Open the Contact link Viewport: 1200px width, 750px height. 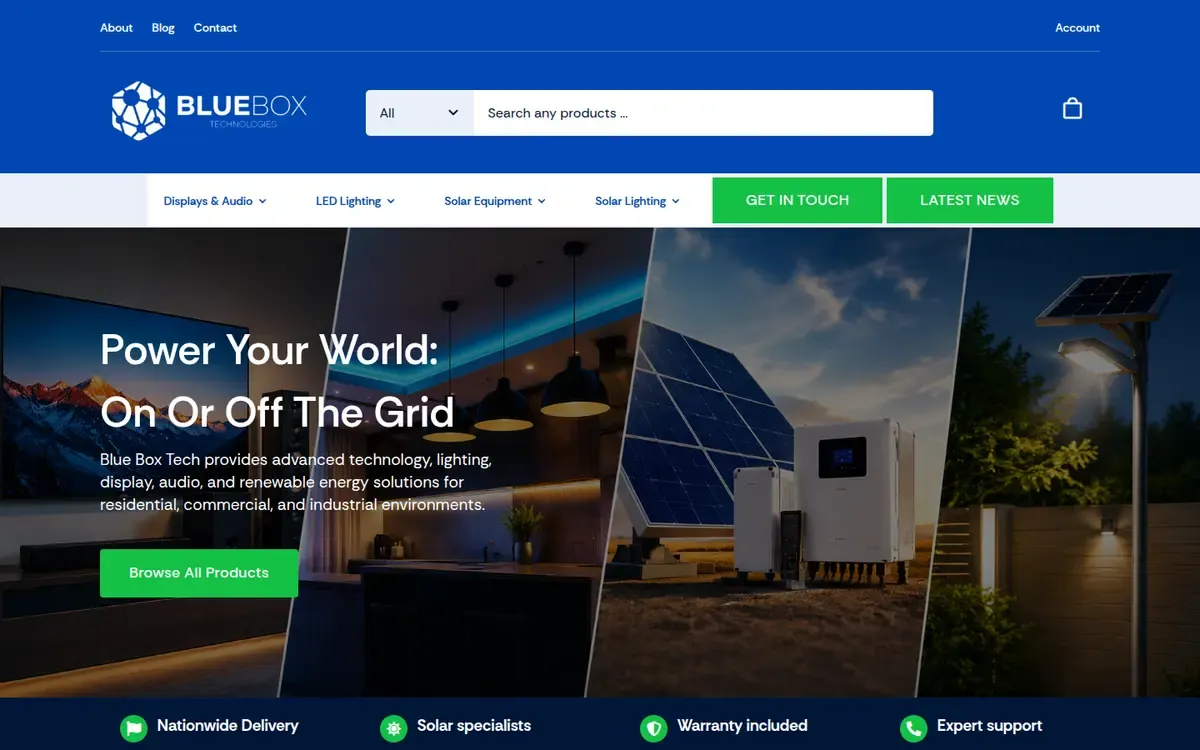215,28
